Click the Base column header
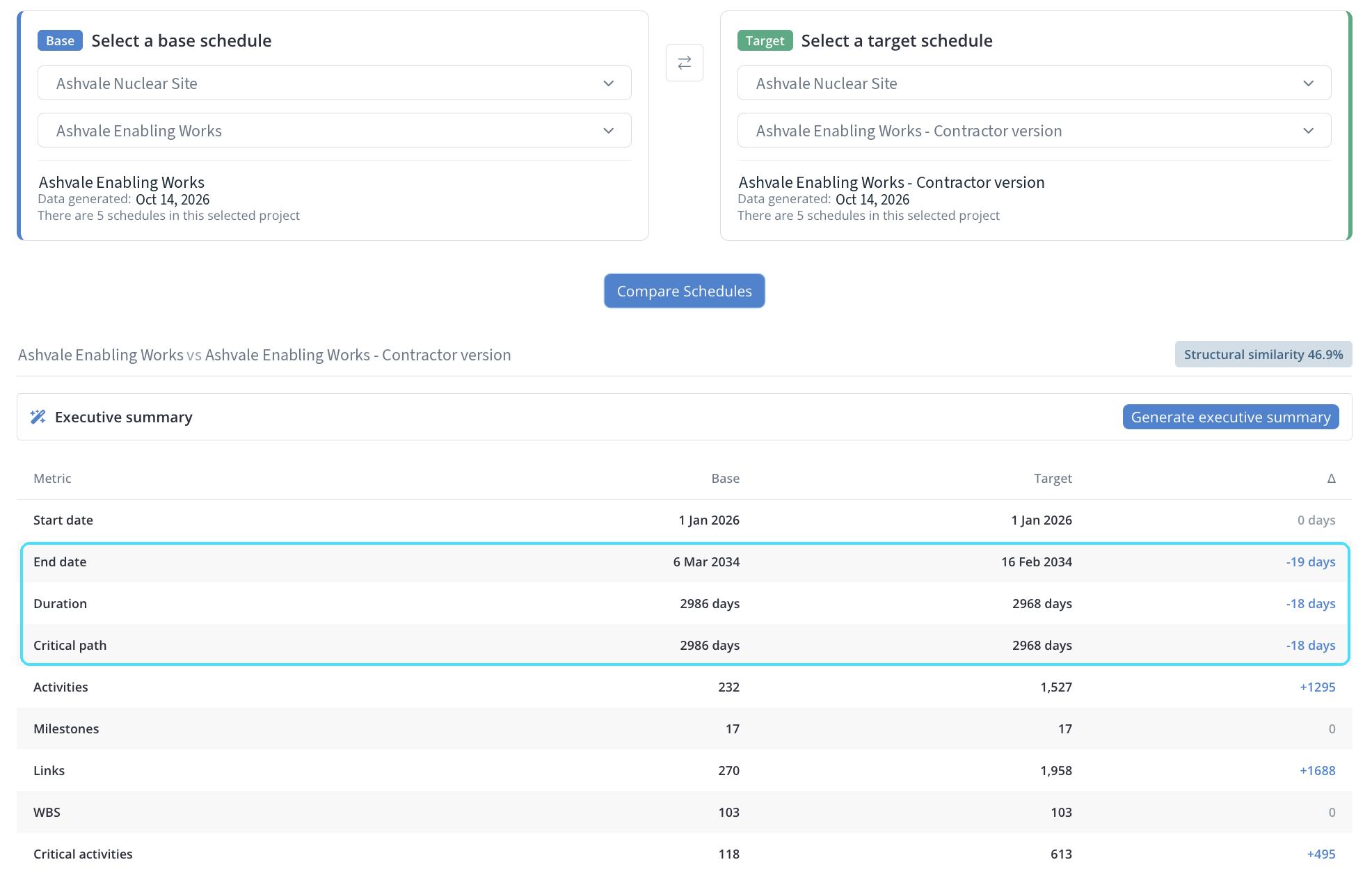This screenshot has width=1372, height=869. 725,478
